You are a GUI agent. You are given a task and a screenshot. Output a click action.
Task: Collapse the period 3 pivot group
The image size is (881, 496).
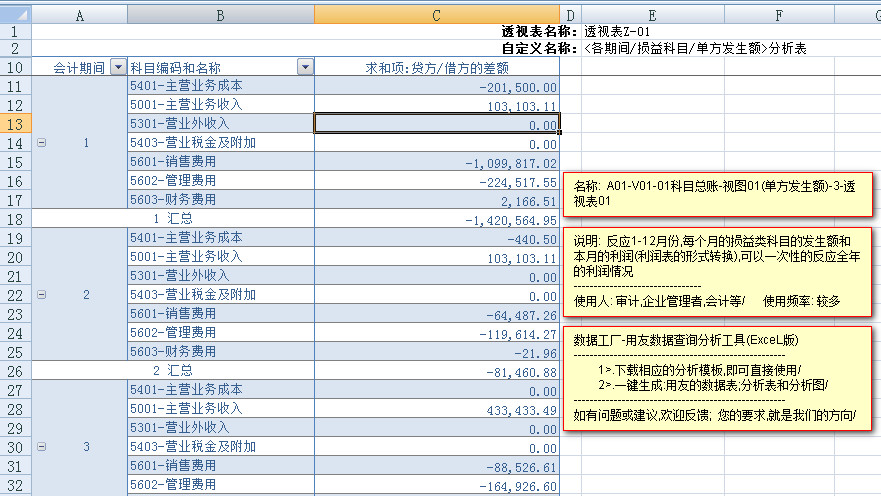point(41,447)
